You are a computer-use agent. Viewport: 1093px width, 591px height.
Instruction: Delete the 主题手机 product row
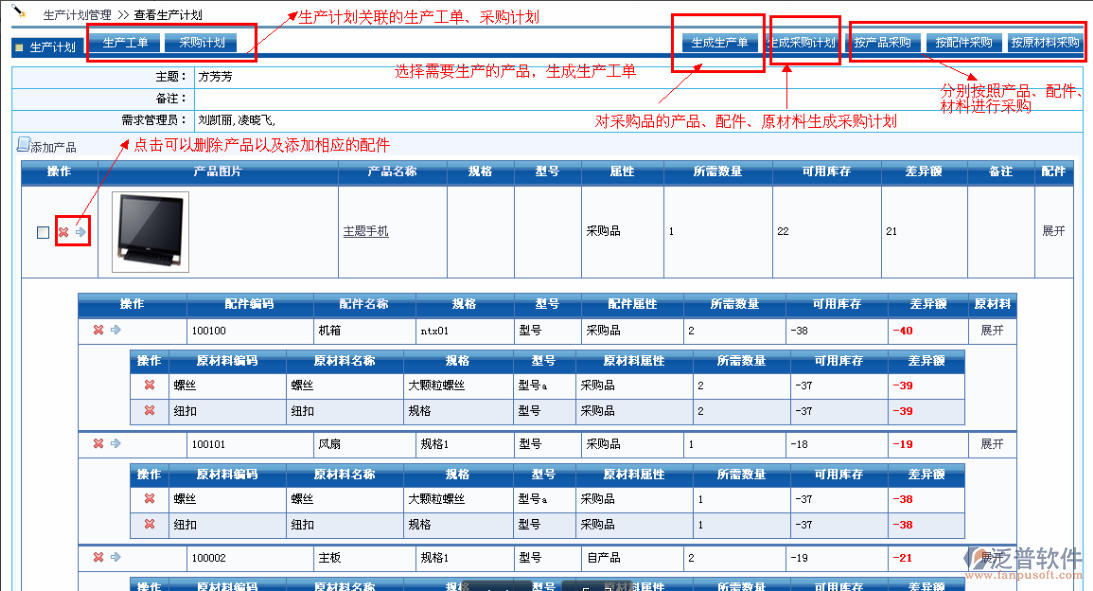(x=63, y=232)
